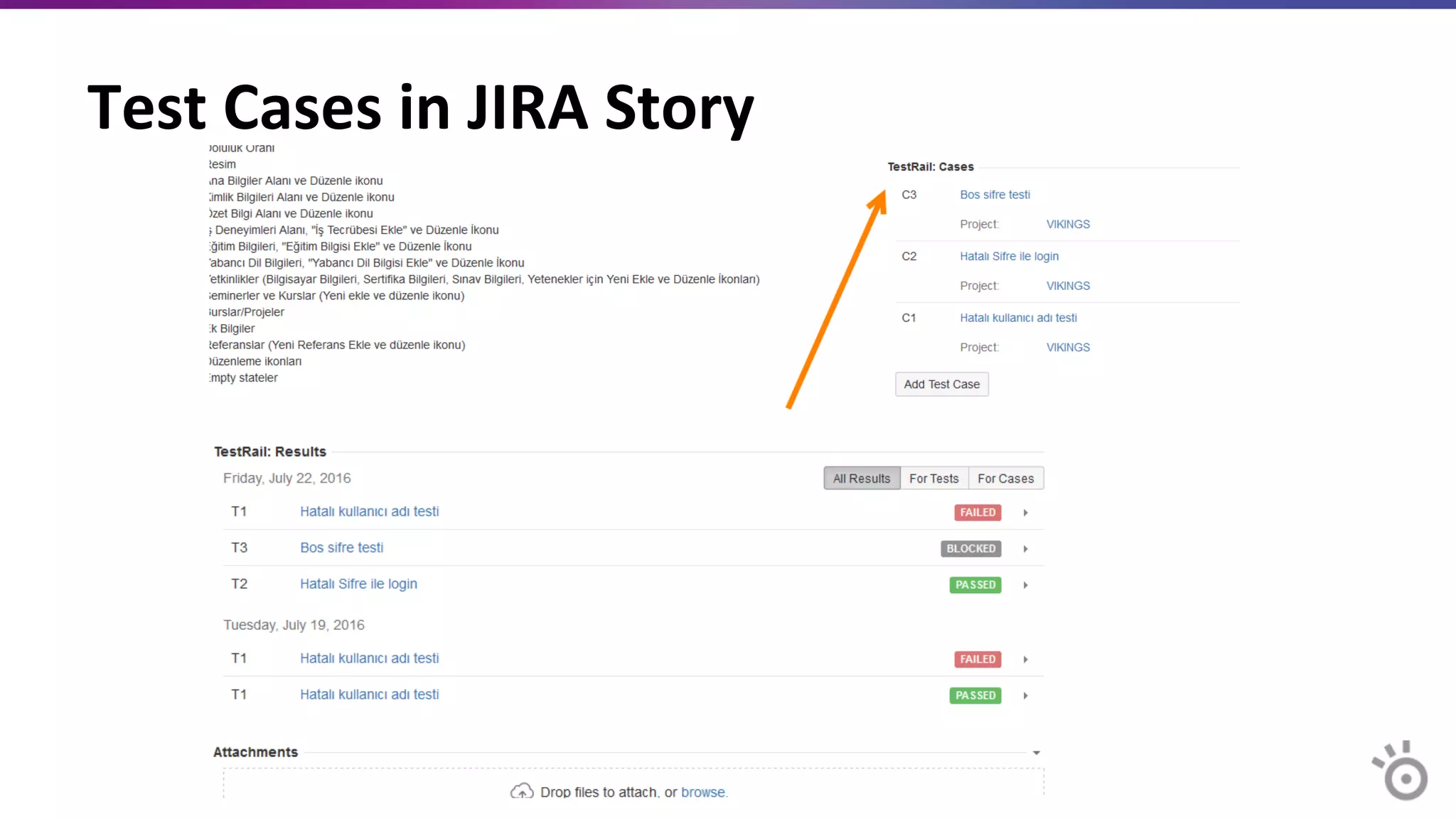Click the Add Test Case button
This screenshot has height=819, width=1456.
[941, 384]
